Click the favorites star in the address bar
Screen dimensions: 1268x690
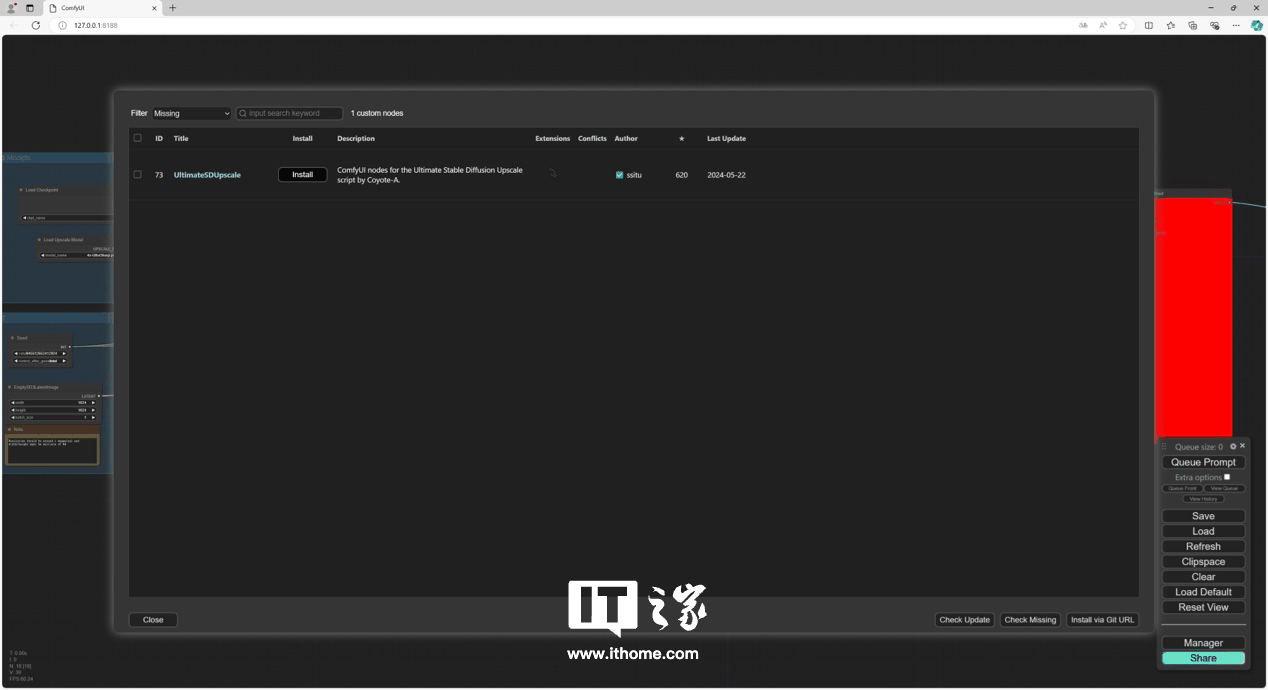(x=1122, y=25)
